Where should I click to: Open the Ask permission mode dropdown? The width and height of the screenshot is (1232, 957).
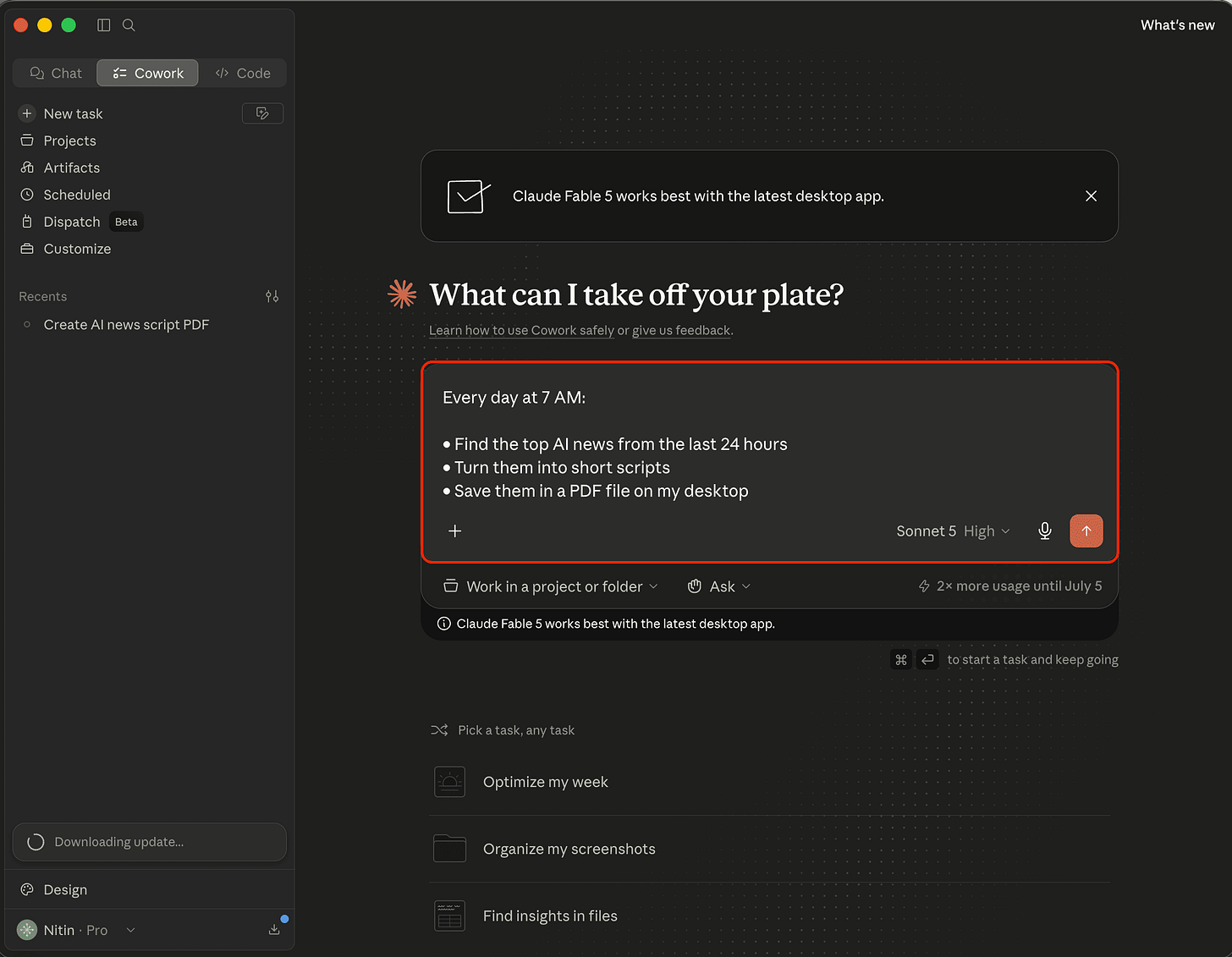pyautogui.click(x=718, y=586)
